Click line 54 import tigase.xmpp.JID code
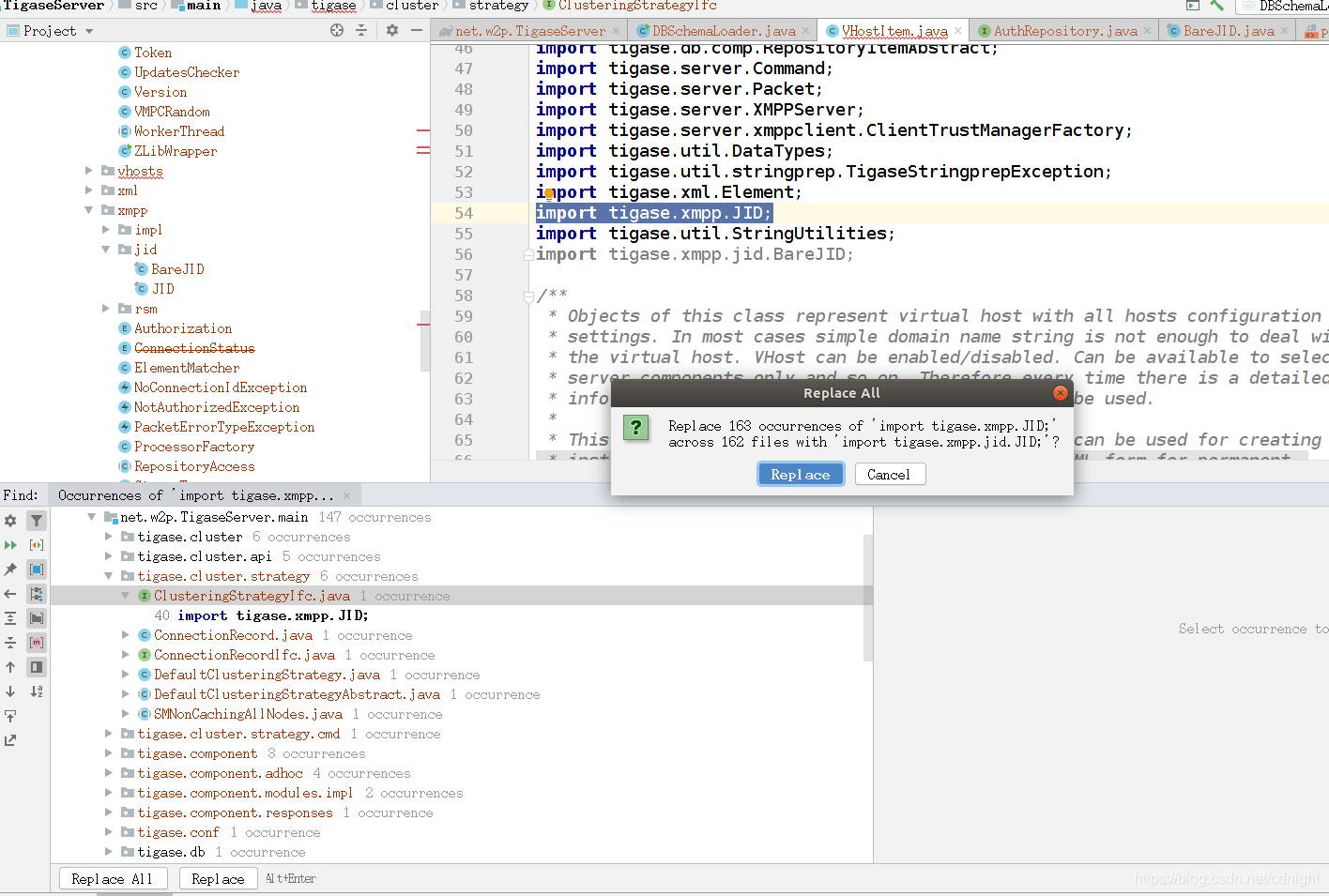The image size is (1329, 896). pyautogui.click(x=654, y=213)
